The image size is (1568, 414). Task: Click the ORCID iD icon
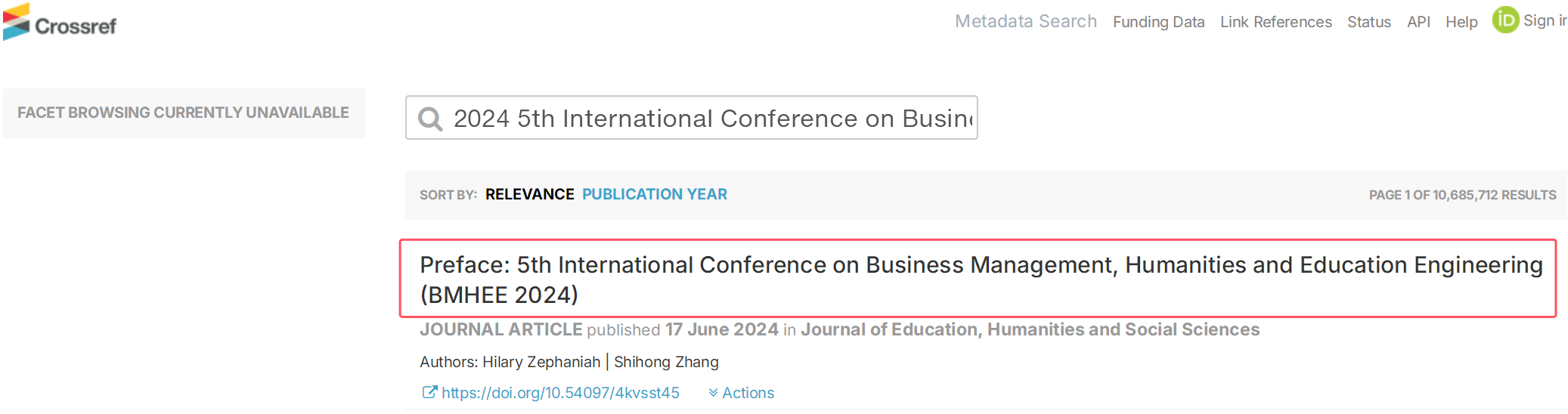point(1504,20)
